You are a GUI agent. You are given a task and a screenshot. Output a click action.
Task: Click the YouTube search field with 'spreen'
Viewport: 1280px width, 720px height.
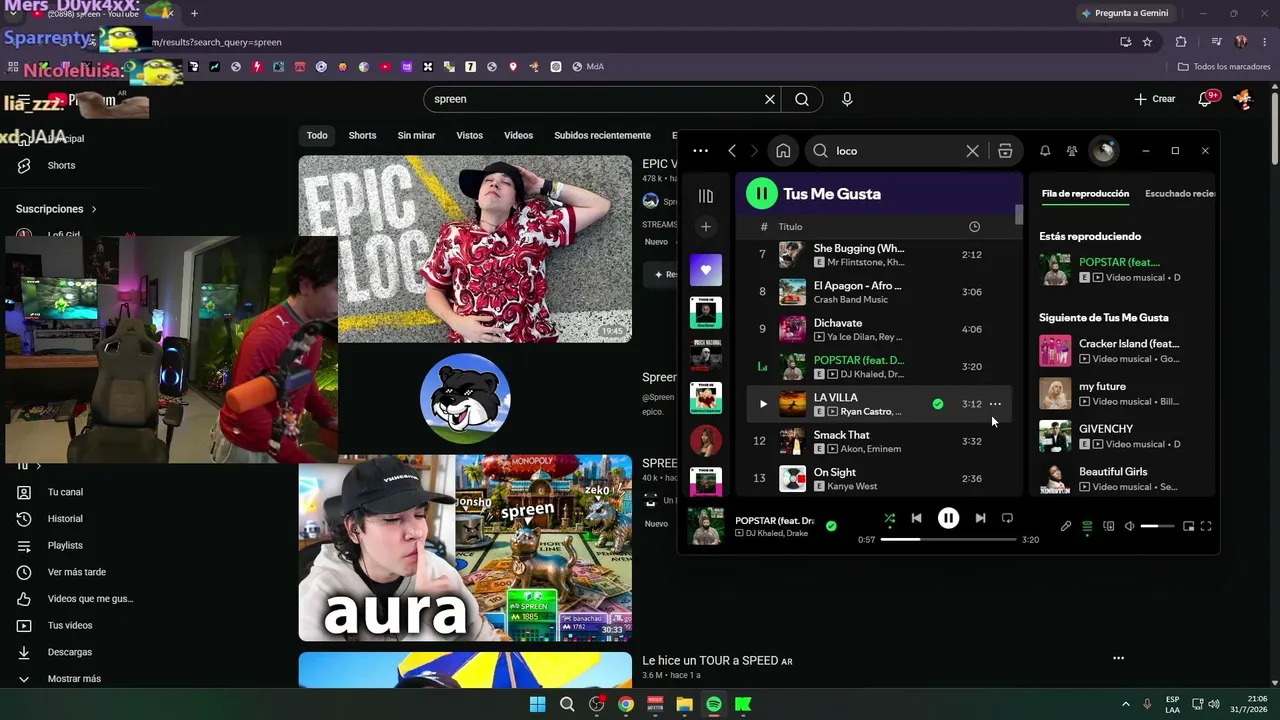click(595, 99)
